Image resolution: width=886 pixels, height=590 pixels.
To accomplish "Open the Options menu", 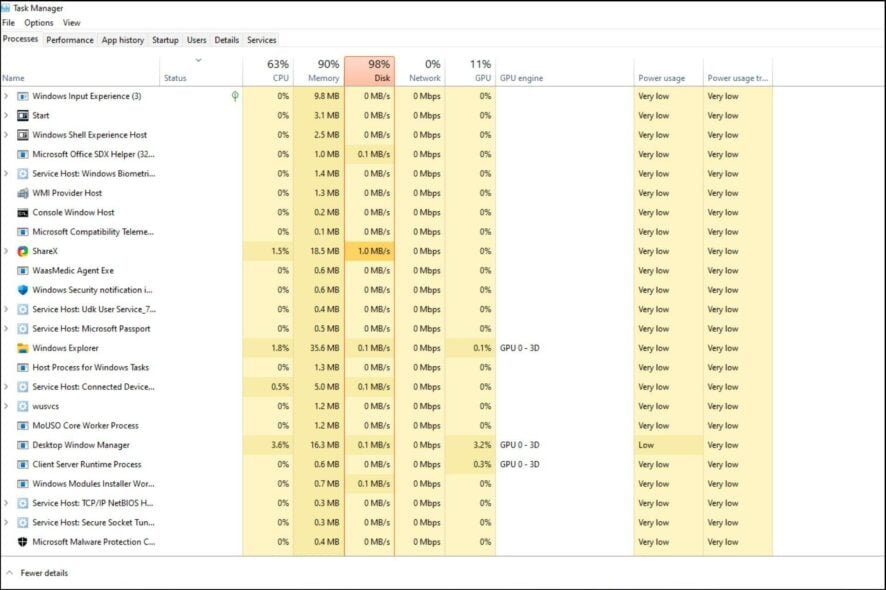I will pyautogui.click(x=38, y=23).
